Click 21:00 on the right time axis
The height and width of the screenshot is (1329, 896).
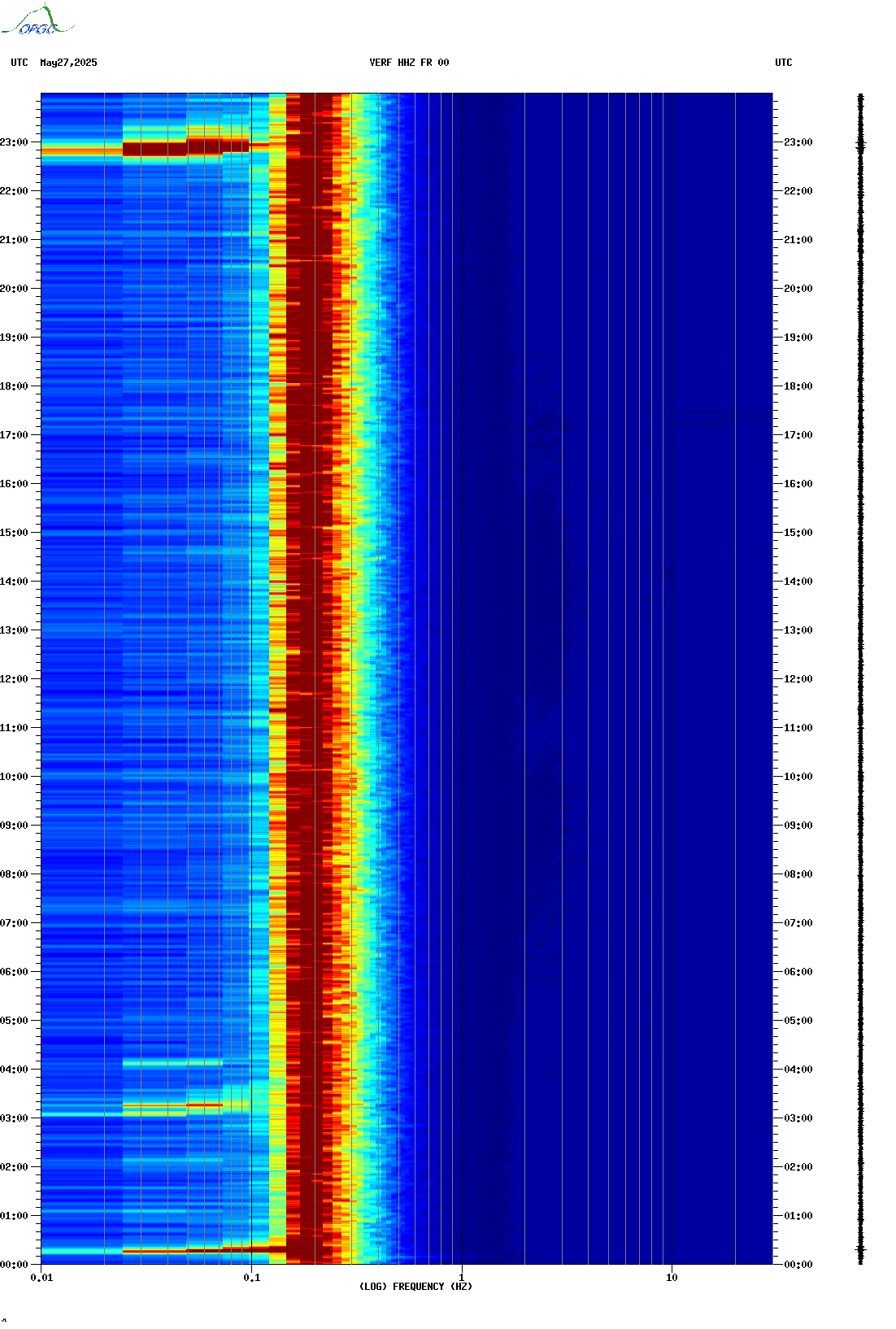pyautogui.click(x=798, y=240)
